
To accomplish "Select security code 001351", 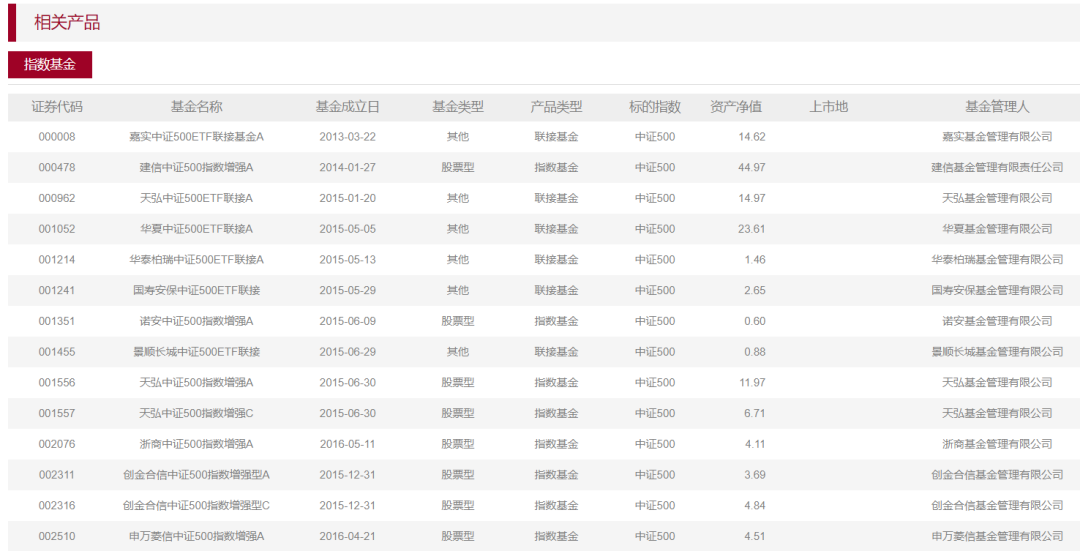I will tap(57, 321).
